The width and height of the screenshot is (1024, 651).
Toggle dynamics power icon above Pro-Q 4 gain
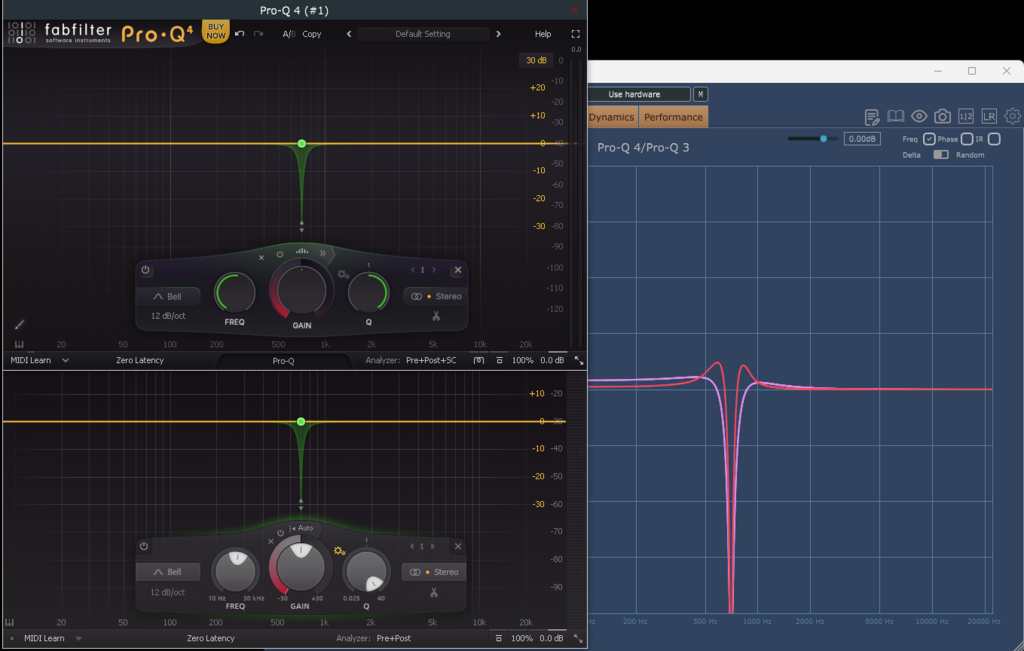(x=280, y=254)
